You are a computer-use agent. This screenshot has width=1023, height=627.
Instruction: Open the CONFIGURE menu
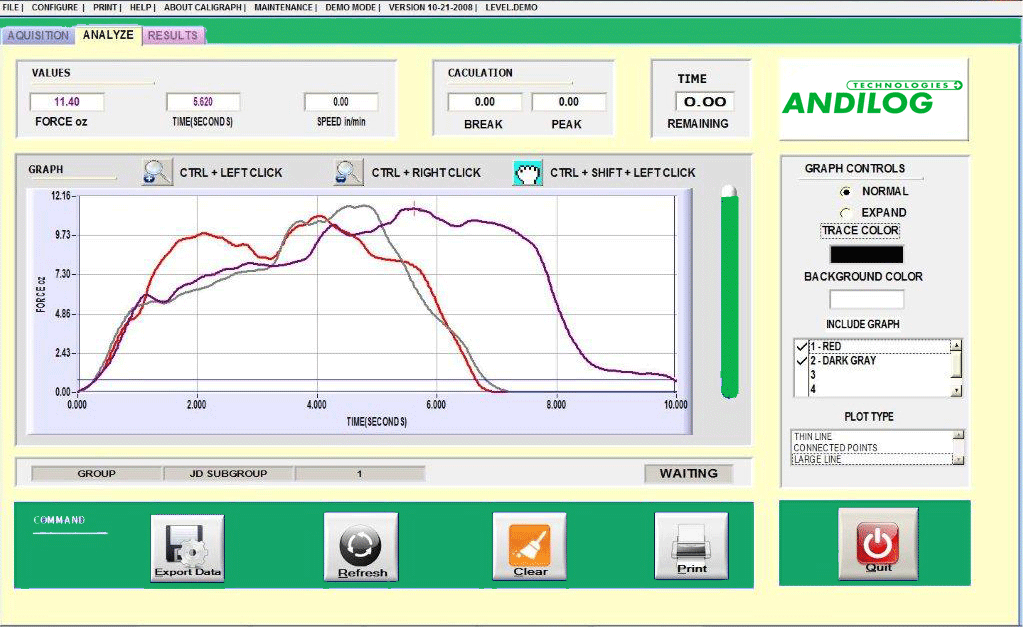click(x=55, y=7)
